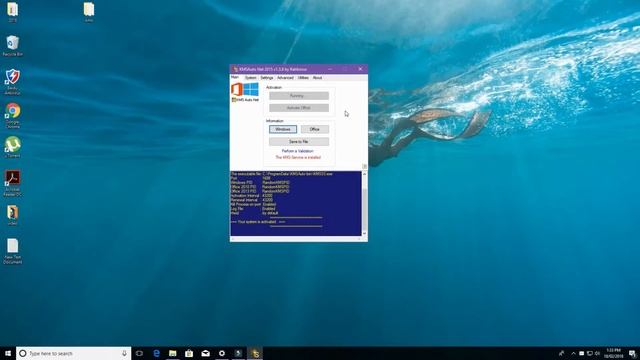The height and width of the screenshot is (360, 640).
Task: Select the shield security app desktop icon
Action: pyautogui.click(x=13, y=82)
